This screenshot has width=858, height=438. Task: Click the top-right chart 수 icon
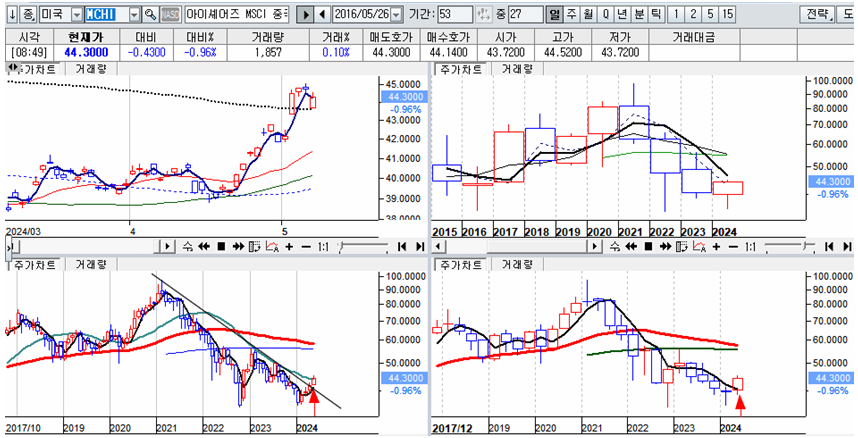click(614, 246)
